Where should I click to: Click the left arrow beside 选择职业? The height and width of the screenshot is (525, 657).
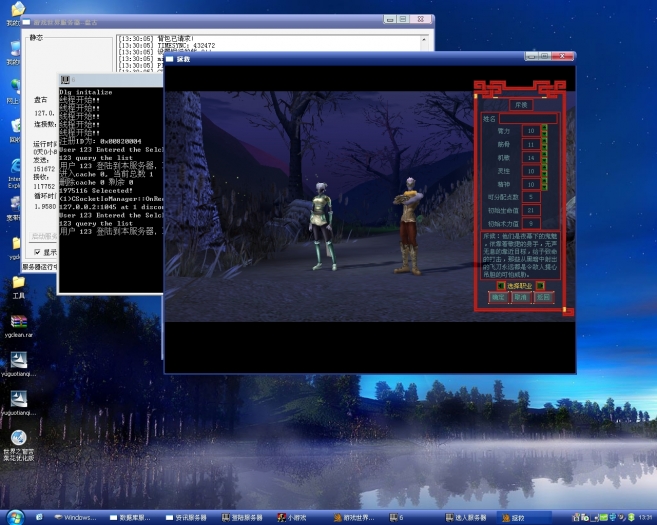pyautogui.click(x=502, y=285)
